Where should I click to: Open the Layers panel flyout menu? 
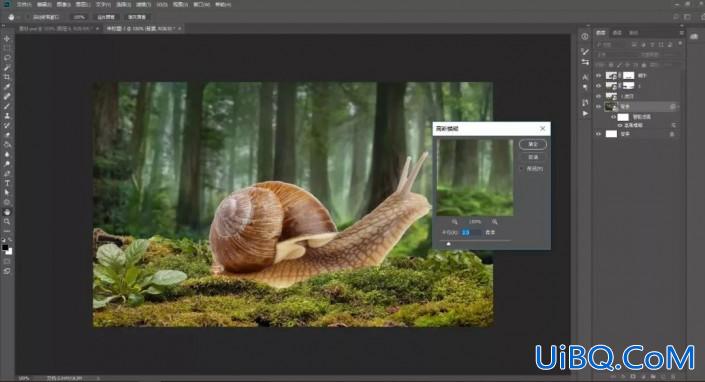(x=681, y=33)
